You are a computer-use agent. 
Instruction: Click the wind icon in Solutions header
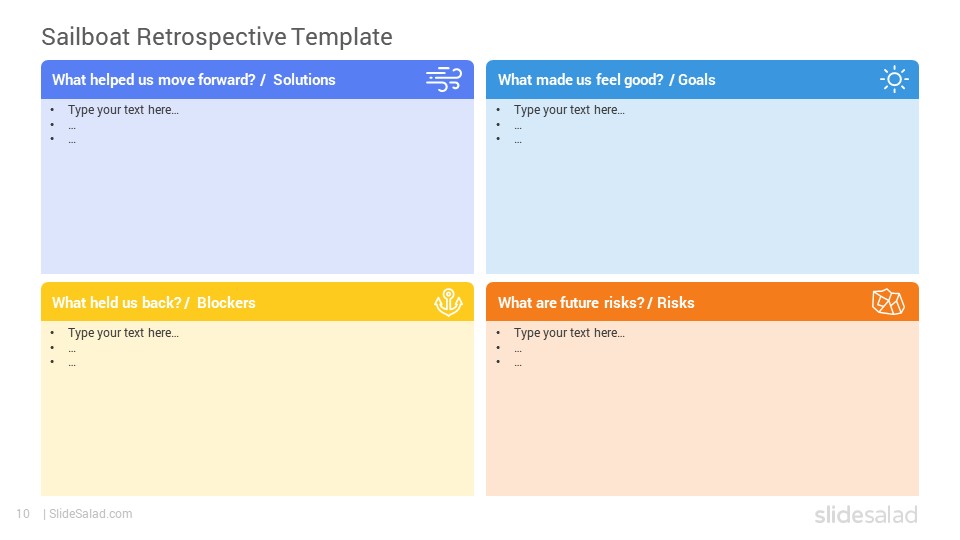[444, 80]
